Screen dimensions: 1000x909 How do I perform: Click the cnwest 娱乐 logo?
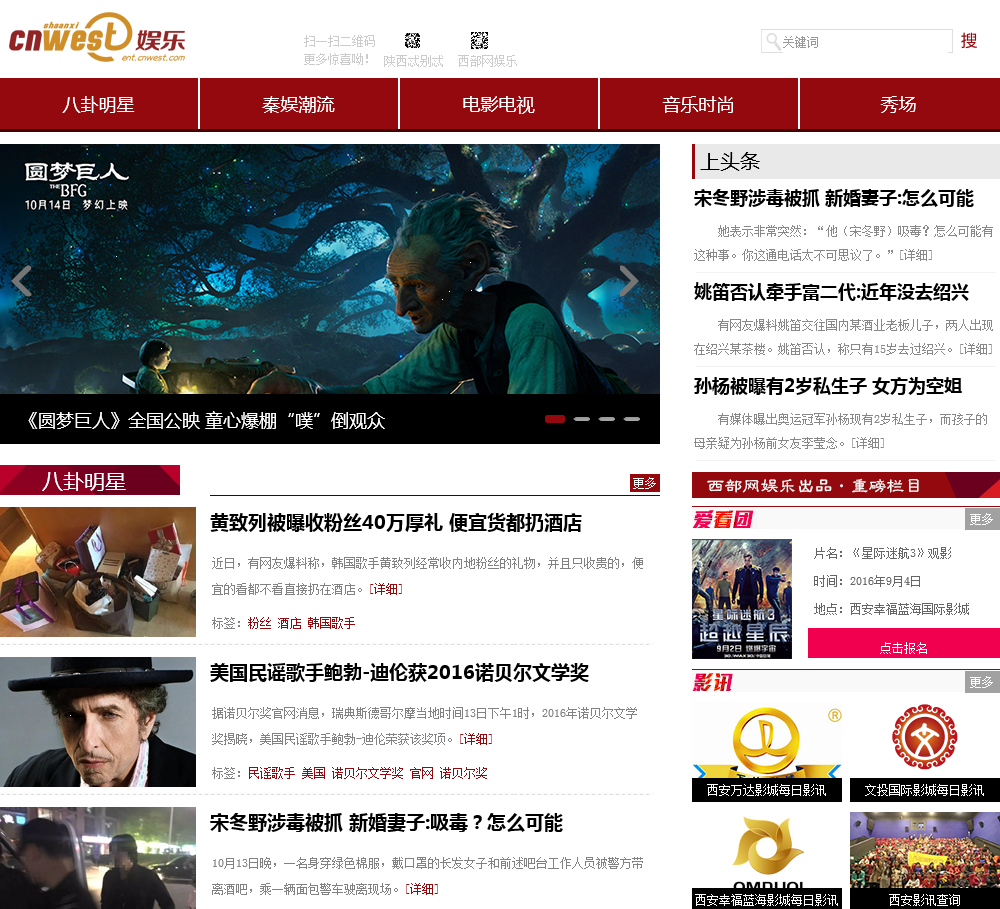point(97,38)
